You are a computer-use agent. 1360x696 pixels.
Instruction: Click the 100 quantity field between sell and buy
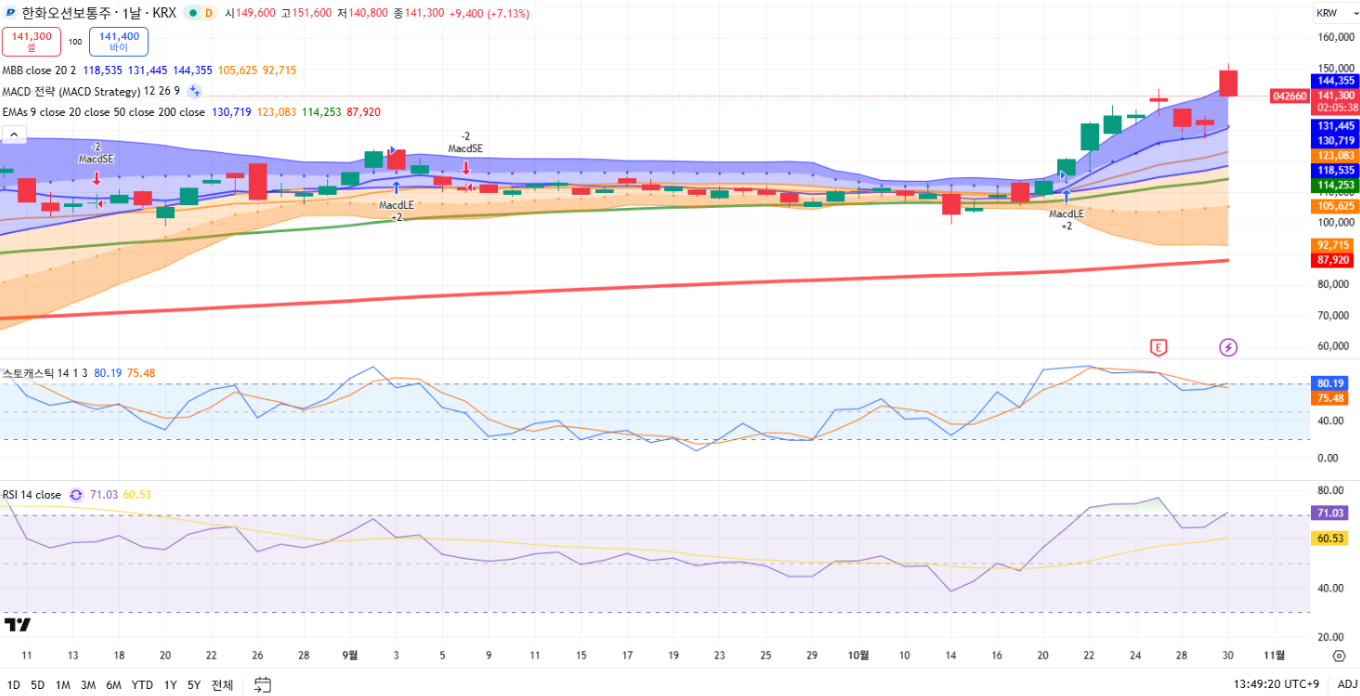coord(75,42)
